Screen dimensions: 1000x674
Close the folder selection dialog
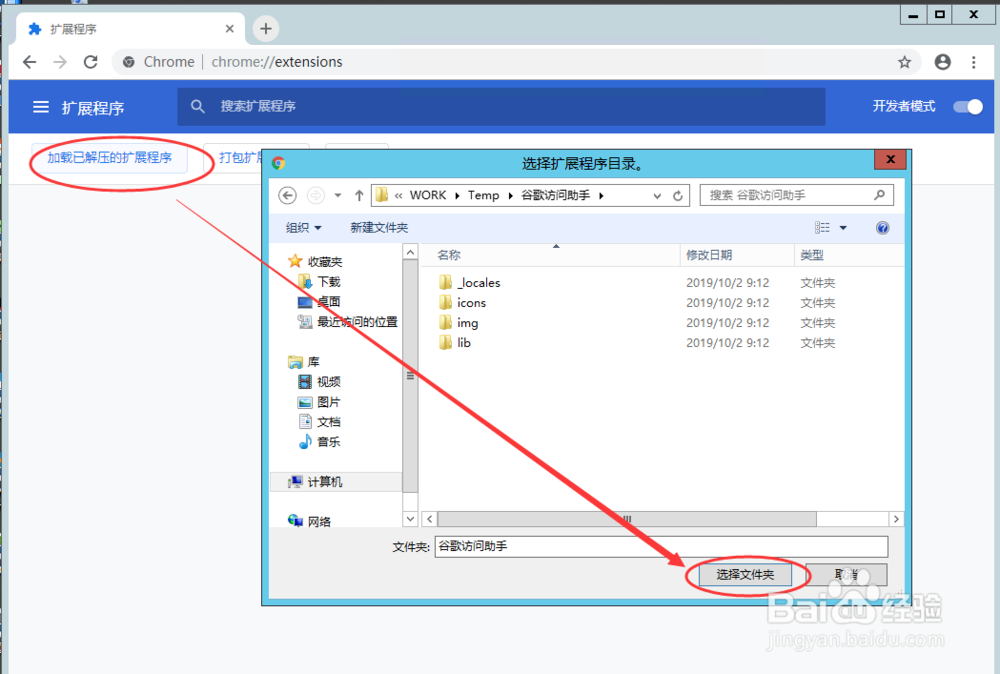point(890,159)
